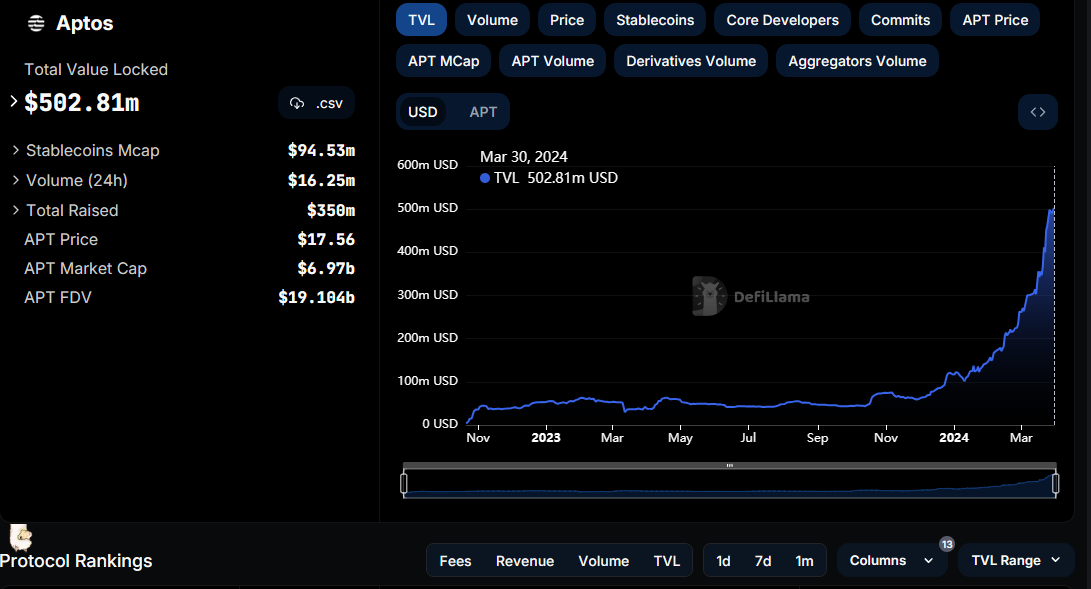1091x589 pixels.
Task: Open the TVL Range dropdown
Action: click(x=1016, y=560)
